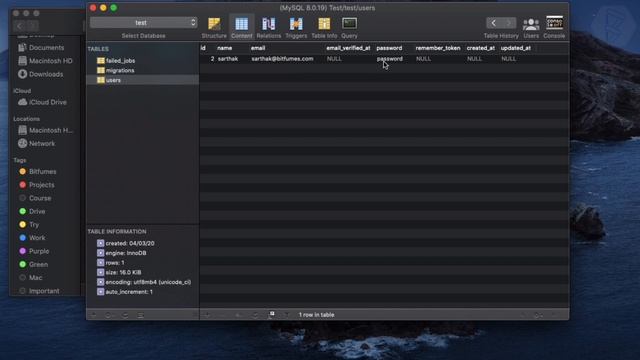Select the NULL email_verified_at cell
The width and height of the screenshot is (640, 360).
(x=334, y=59)
